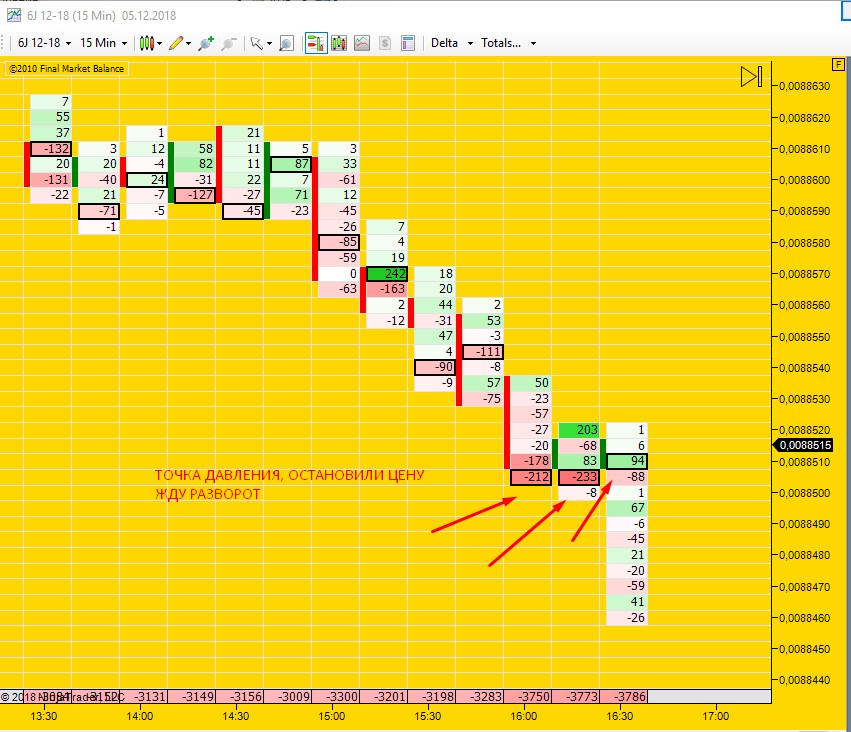Click price axis label 0,0088630

tap(804, 86)
